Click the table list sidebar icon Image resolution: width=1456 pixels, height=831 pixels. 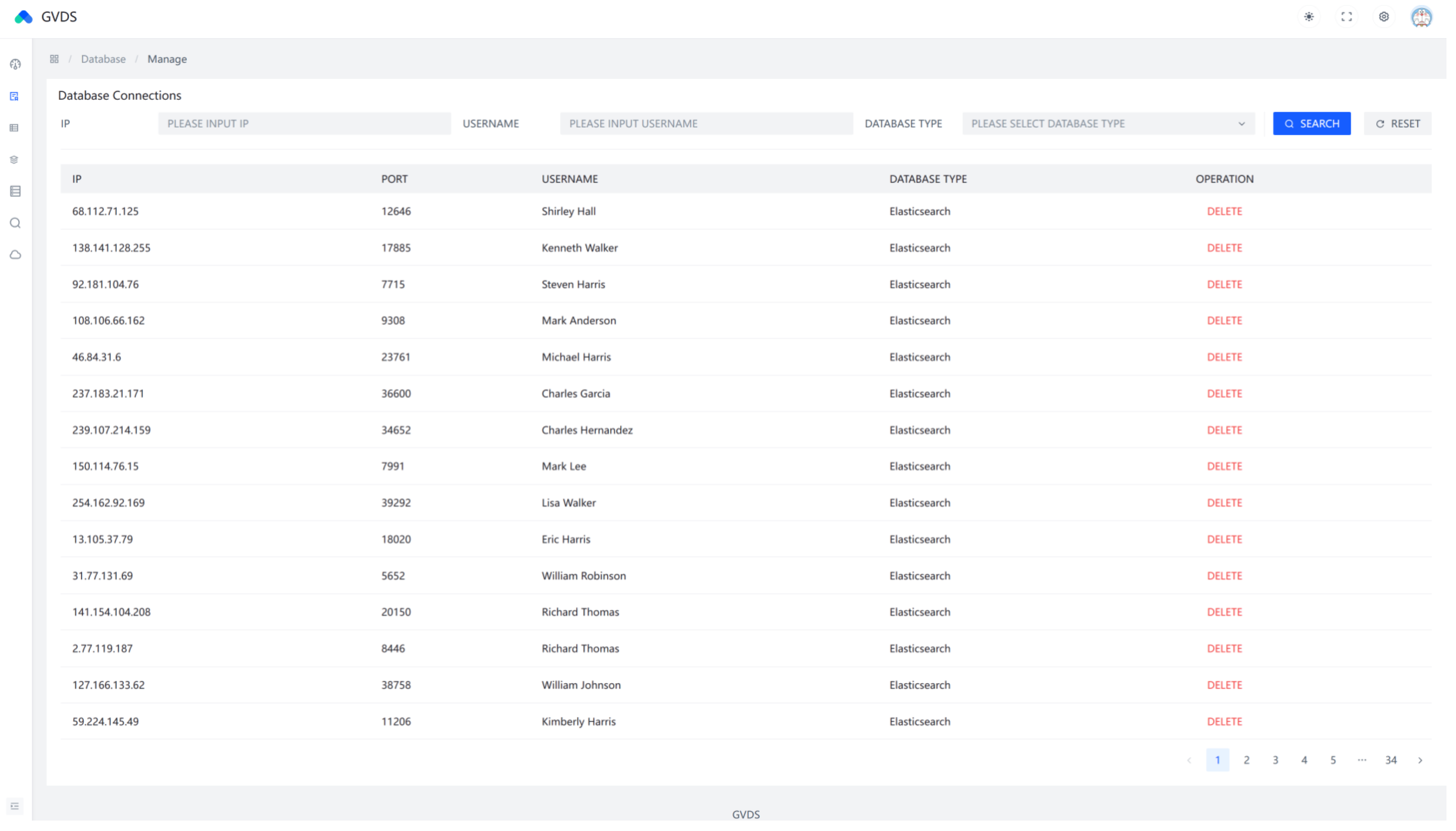(15, 128)
